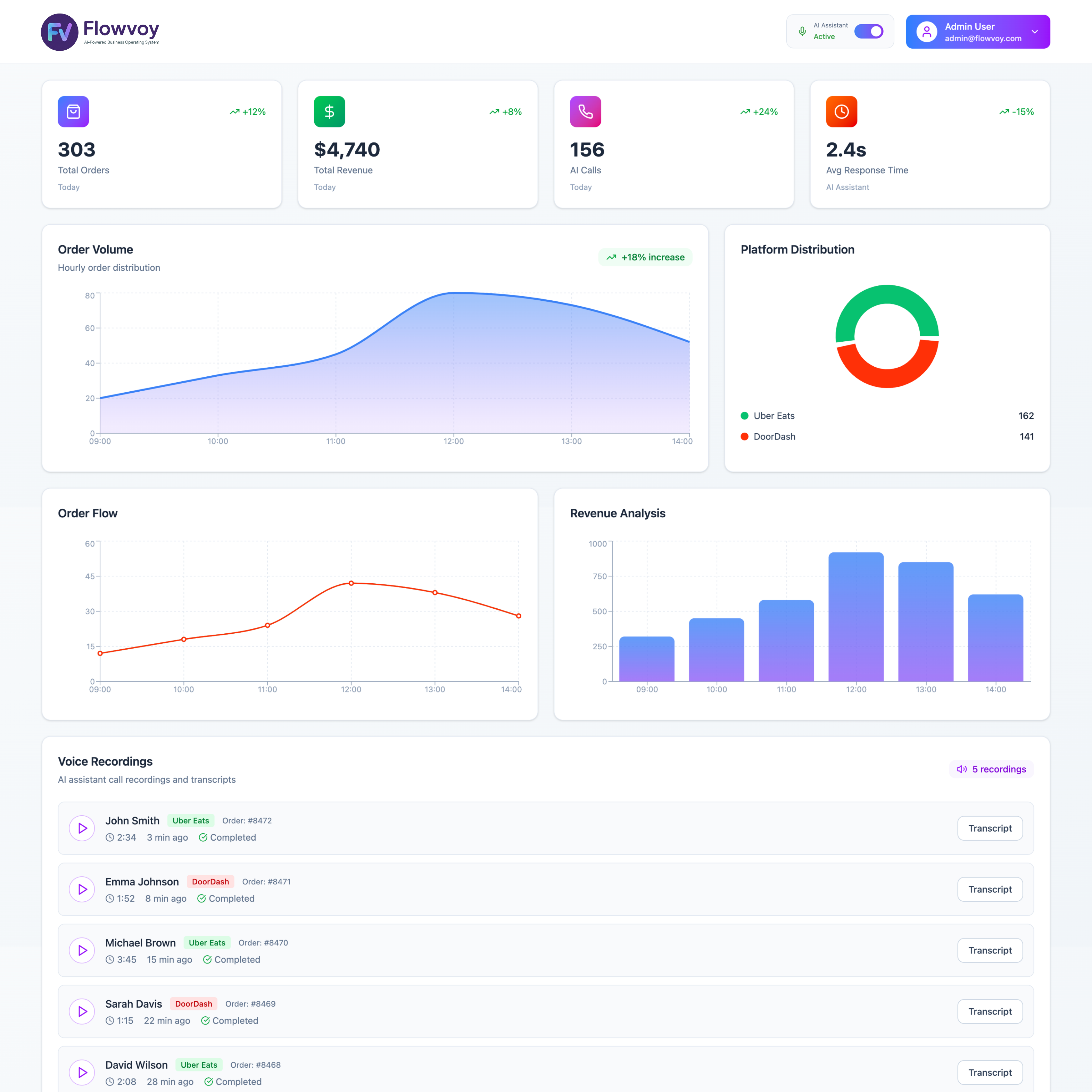Click the 13:00 Revenue Analysis bar
The image size is (1092, 1092).
[x=926, y=622]
